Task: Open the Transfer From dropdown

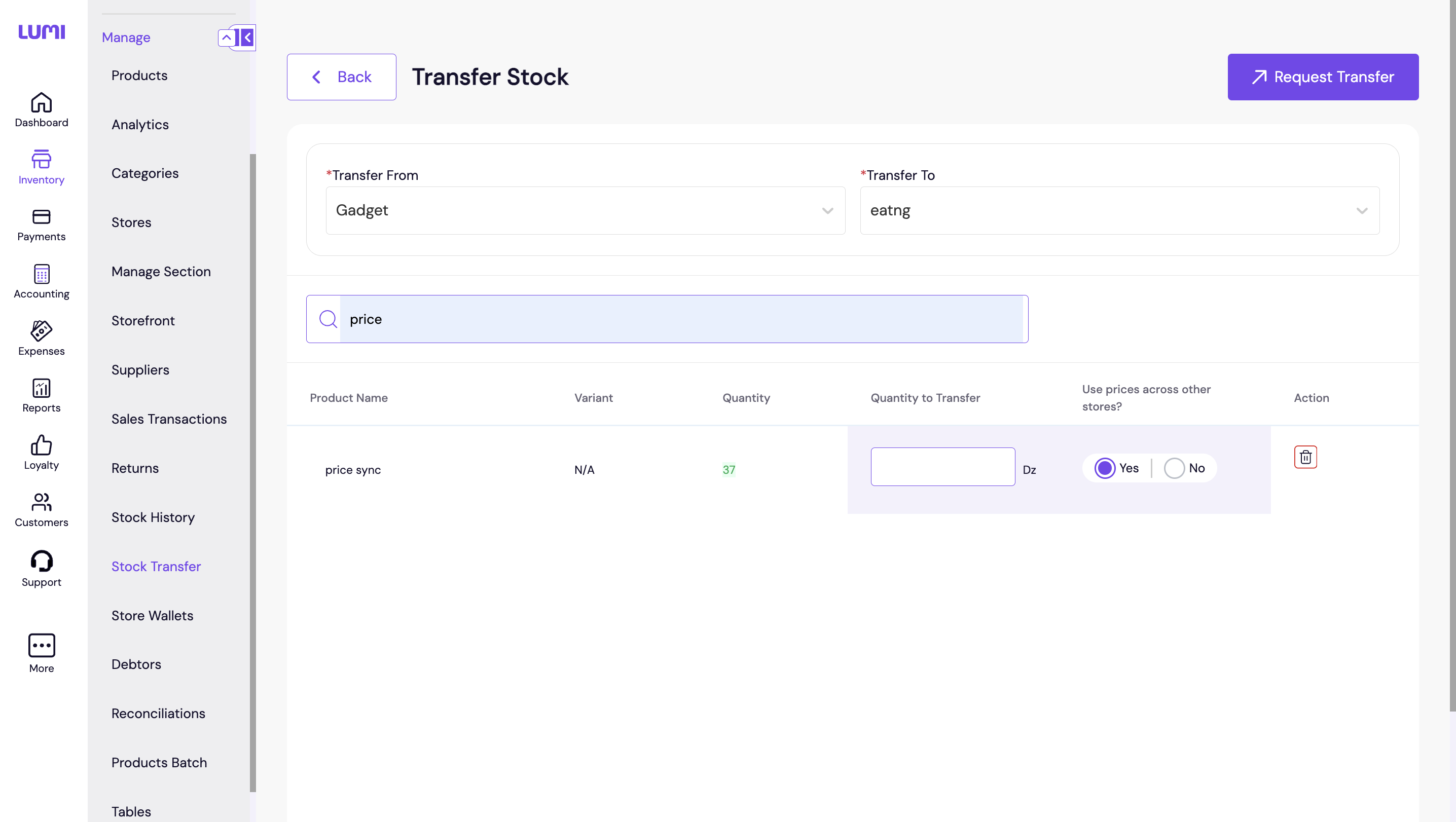Action: (585, 211)
